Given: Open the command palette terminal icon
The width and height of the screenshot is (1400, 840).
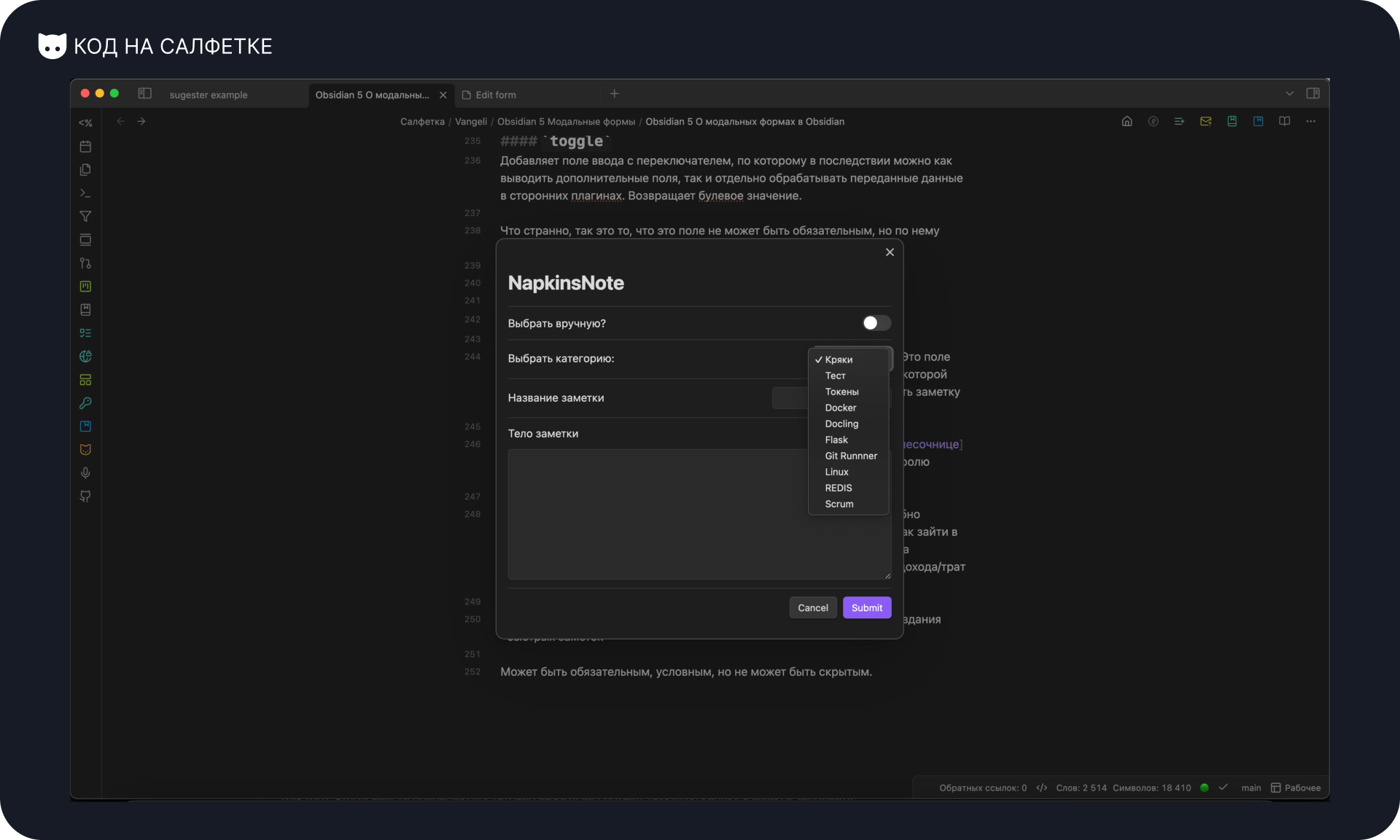Looking at the screenshot, I should click(x=85, y=193).
